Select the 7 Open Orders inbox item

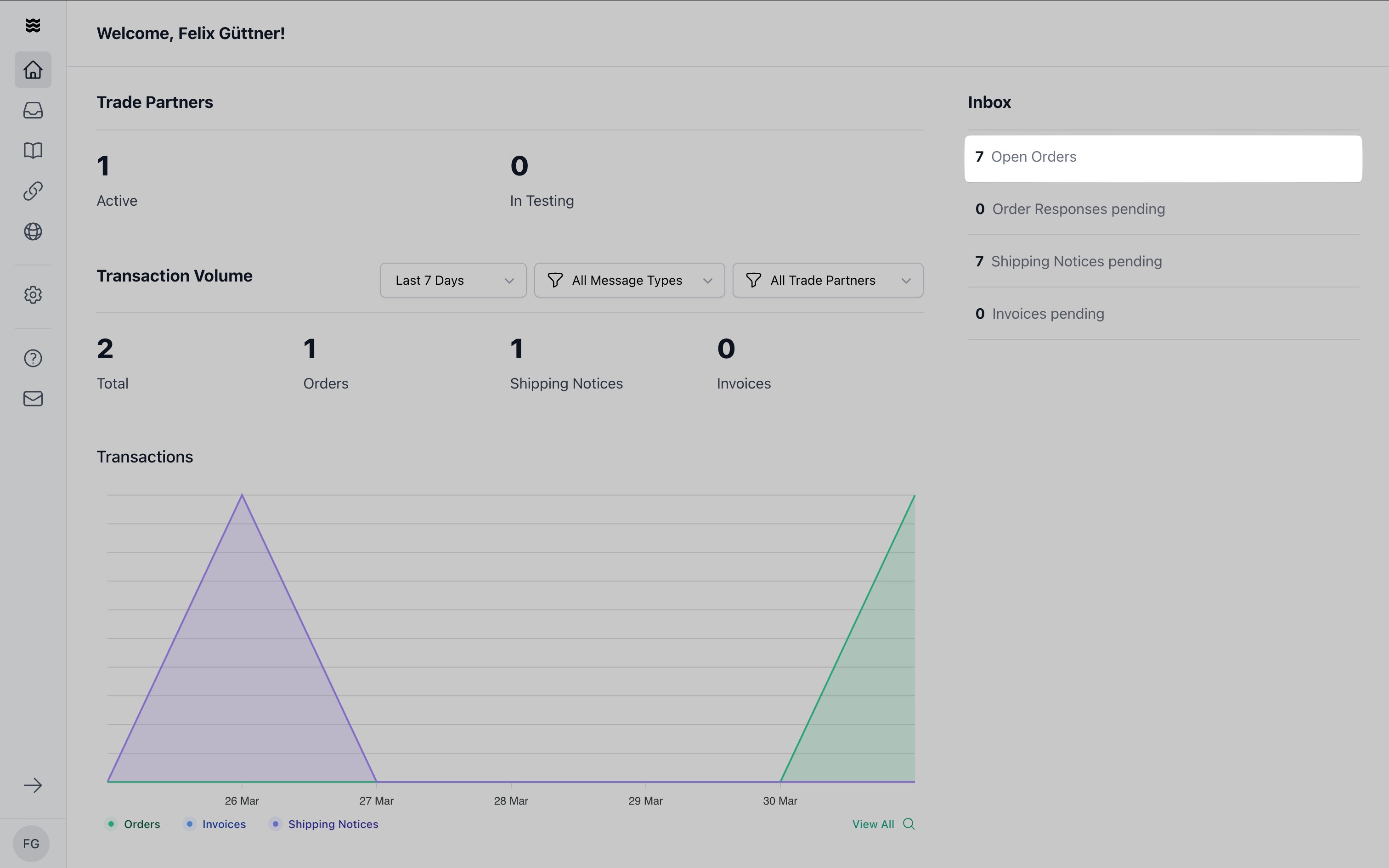click(x=1163, y=157)
